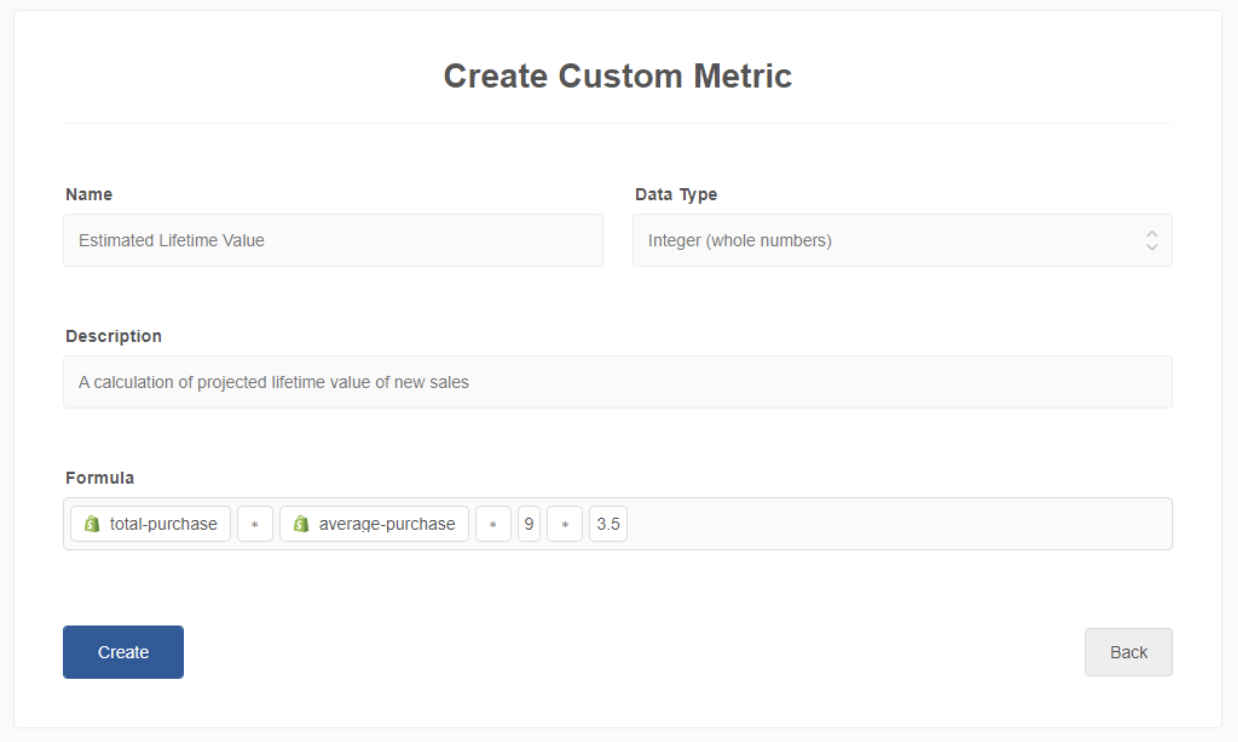Click the multiplication operator before 3.5

565,524
